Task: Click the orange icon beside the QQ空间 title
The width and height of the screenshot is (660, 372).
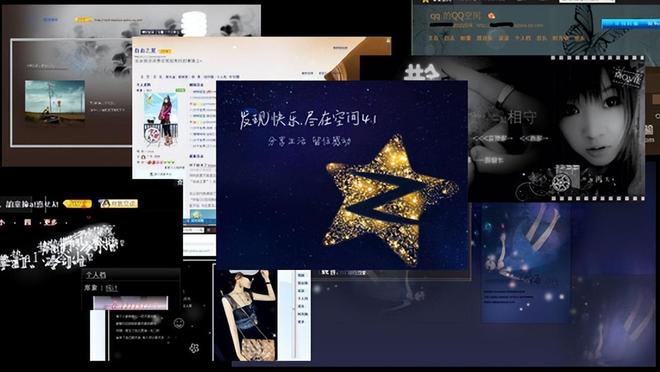Action: 491,16
